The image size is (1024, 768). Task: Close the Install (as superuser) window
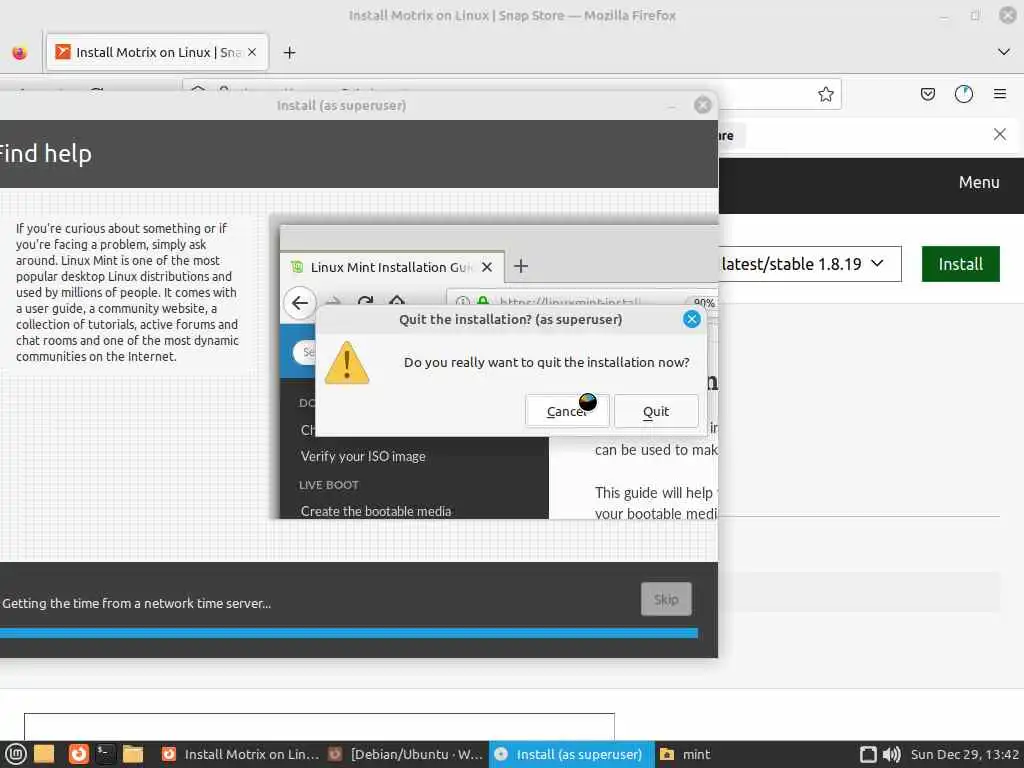(x=703, y=105)
